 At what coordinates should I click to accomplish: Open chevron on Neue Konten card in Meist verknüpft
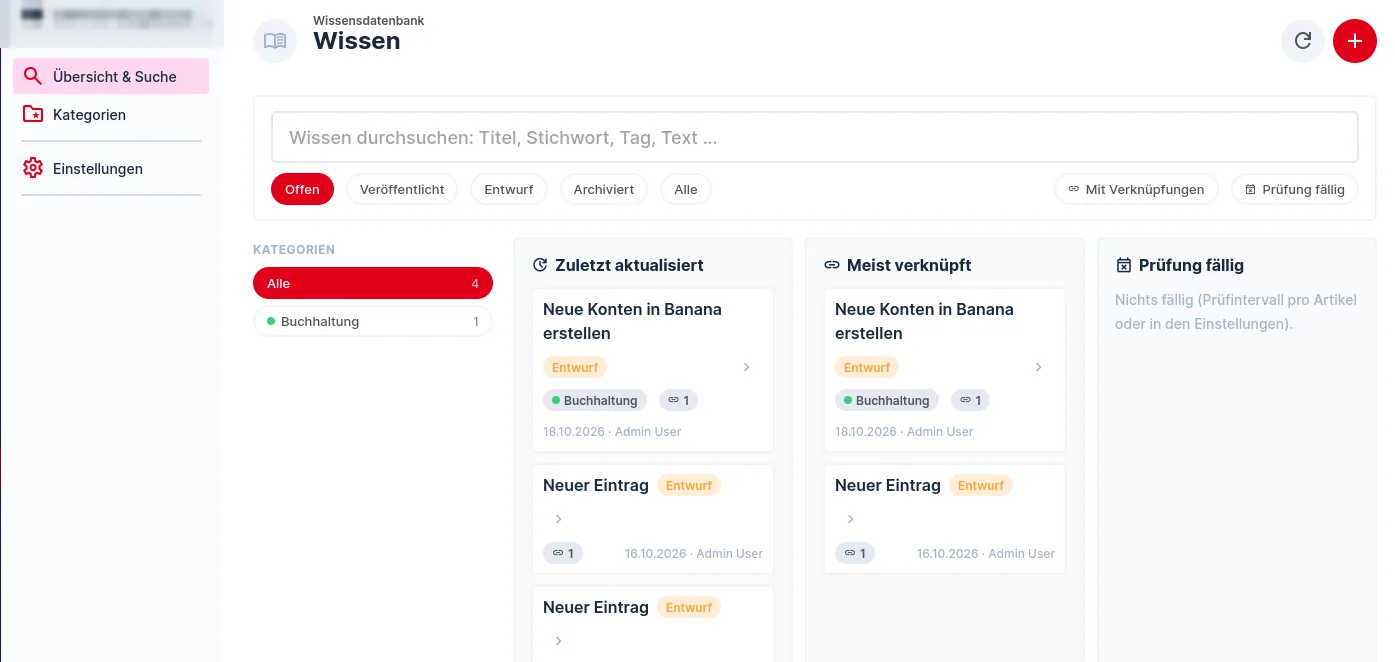point(1039,367)
